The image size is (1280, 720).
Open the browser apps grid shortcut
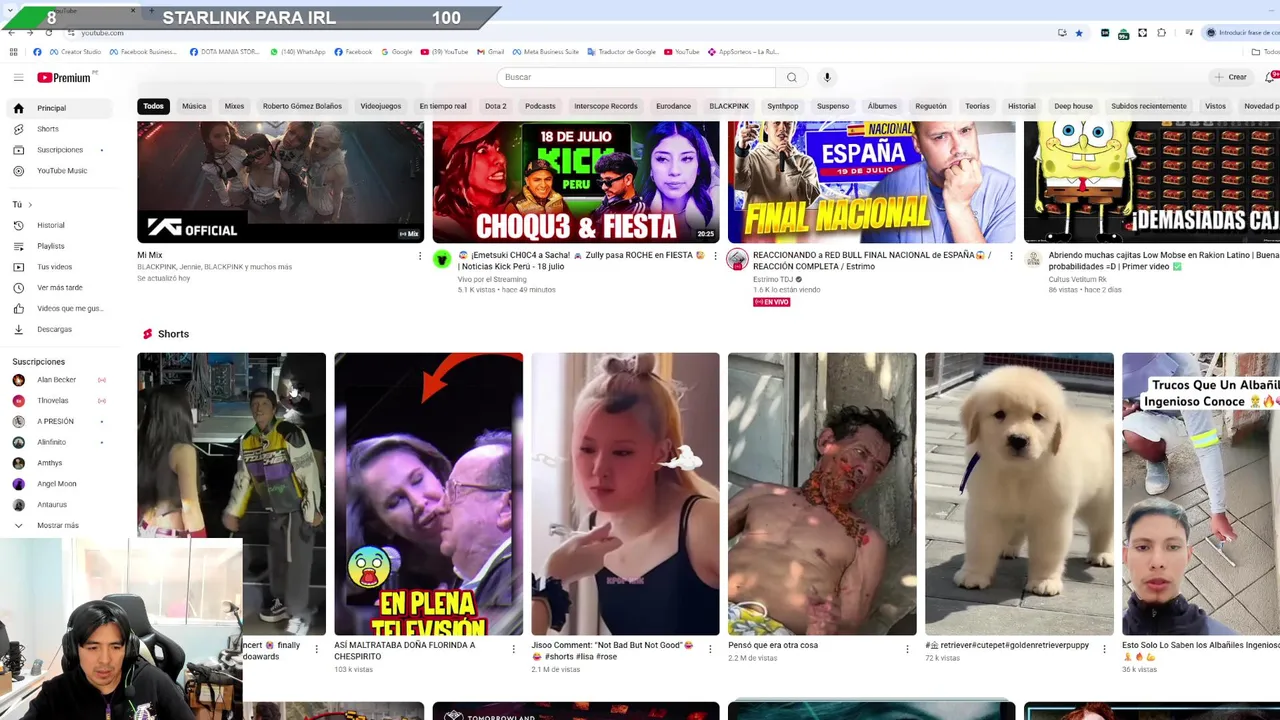13,52
